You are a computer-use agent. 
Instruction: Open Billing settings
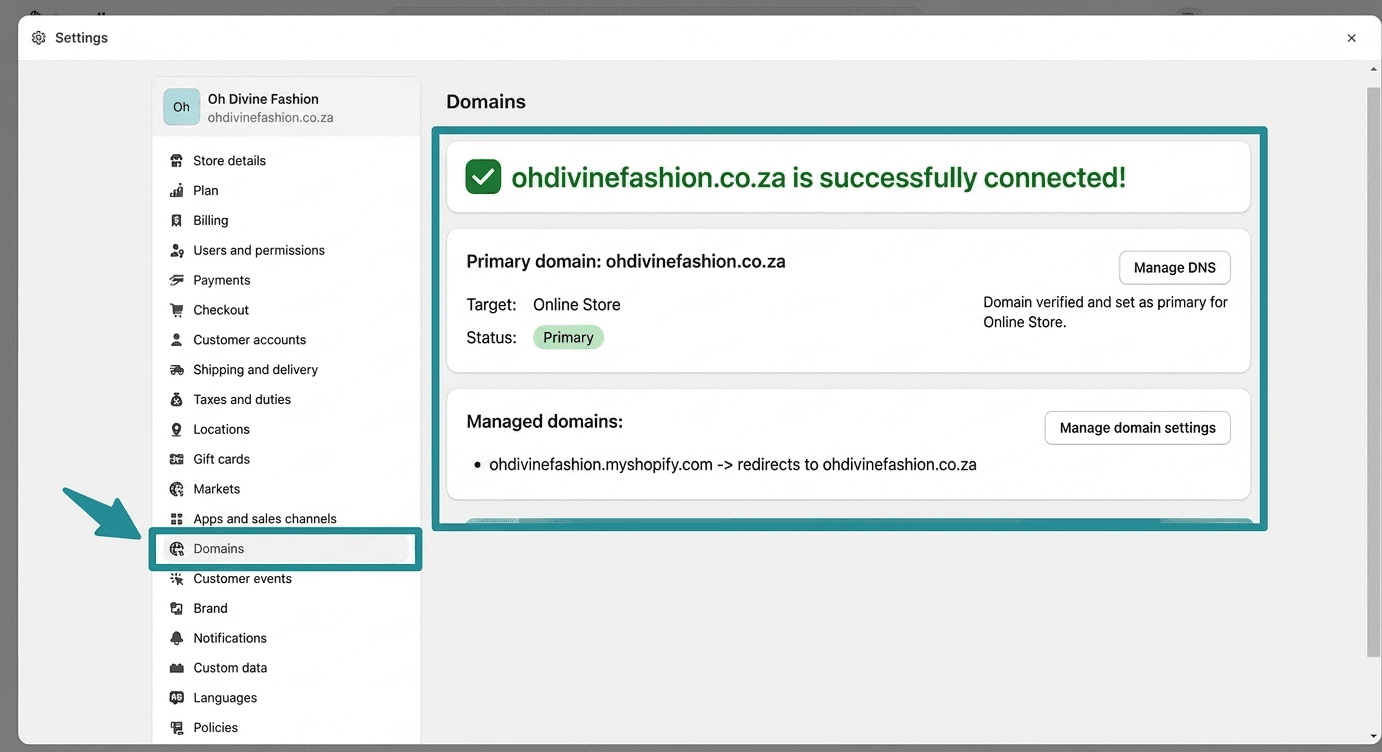286,221
